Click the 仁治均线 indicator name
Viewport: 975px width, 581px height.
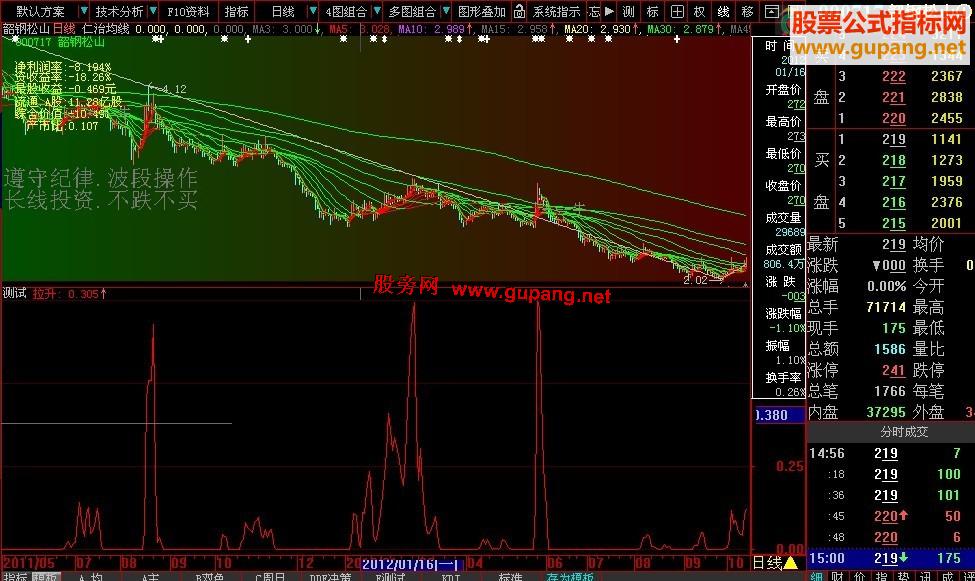tap(106, 29)
